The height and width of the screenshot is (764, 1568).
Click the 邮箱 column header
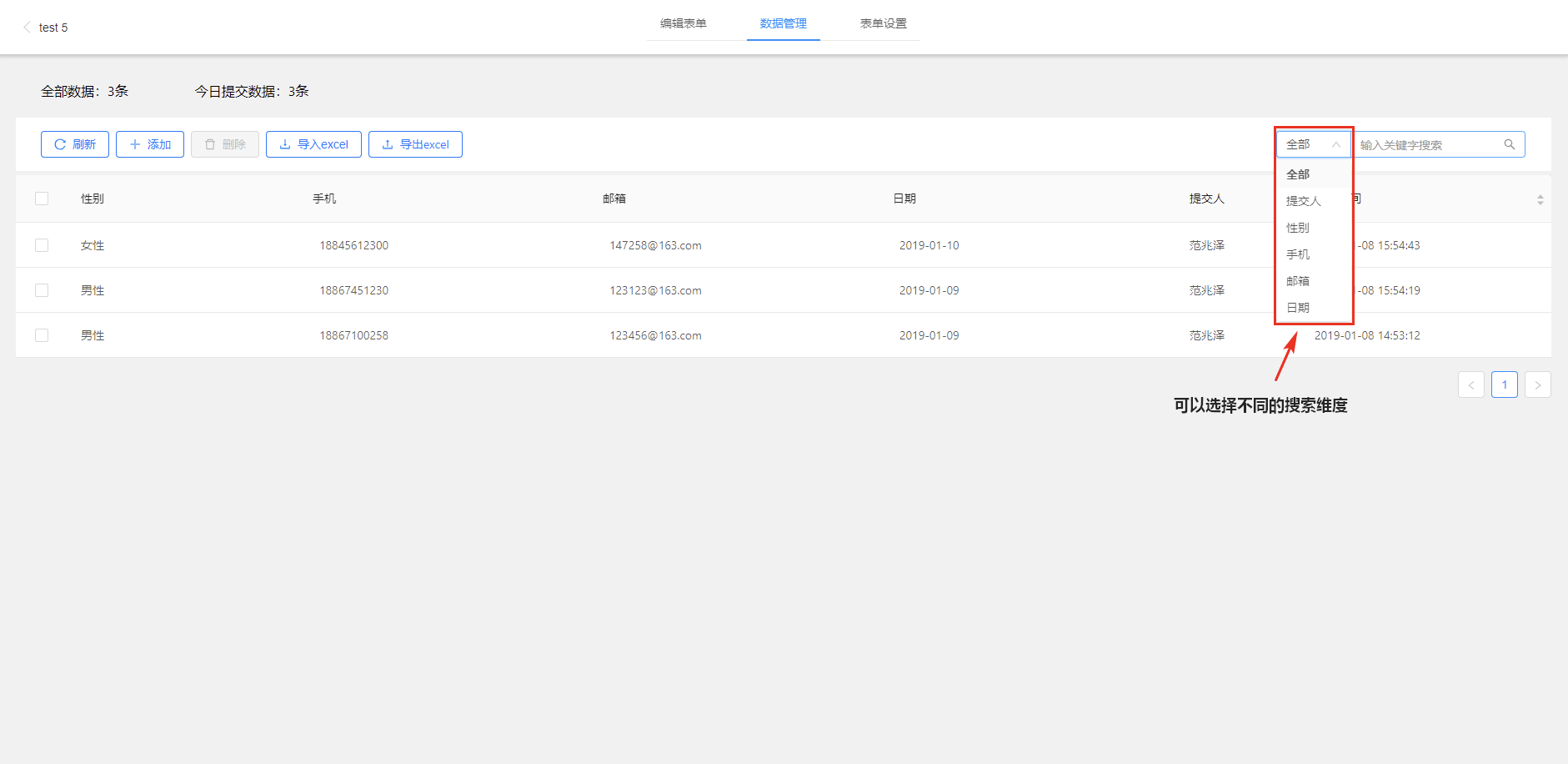[614, 199]
